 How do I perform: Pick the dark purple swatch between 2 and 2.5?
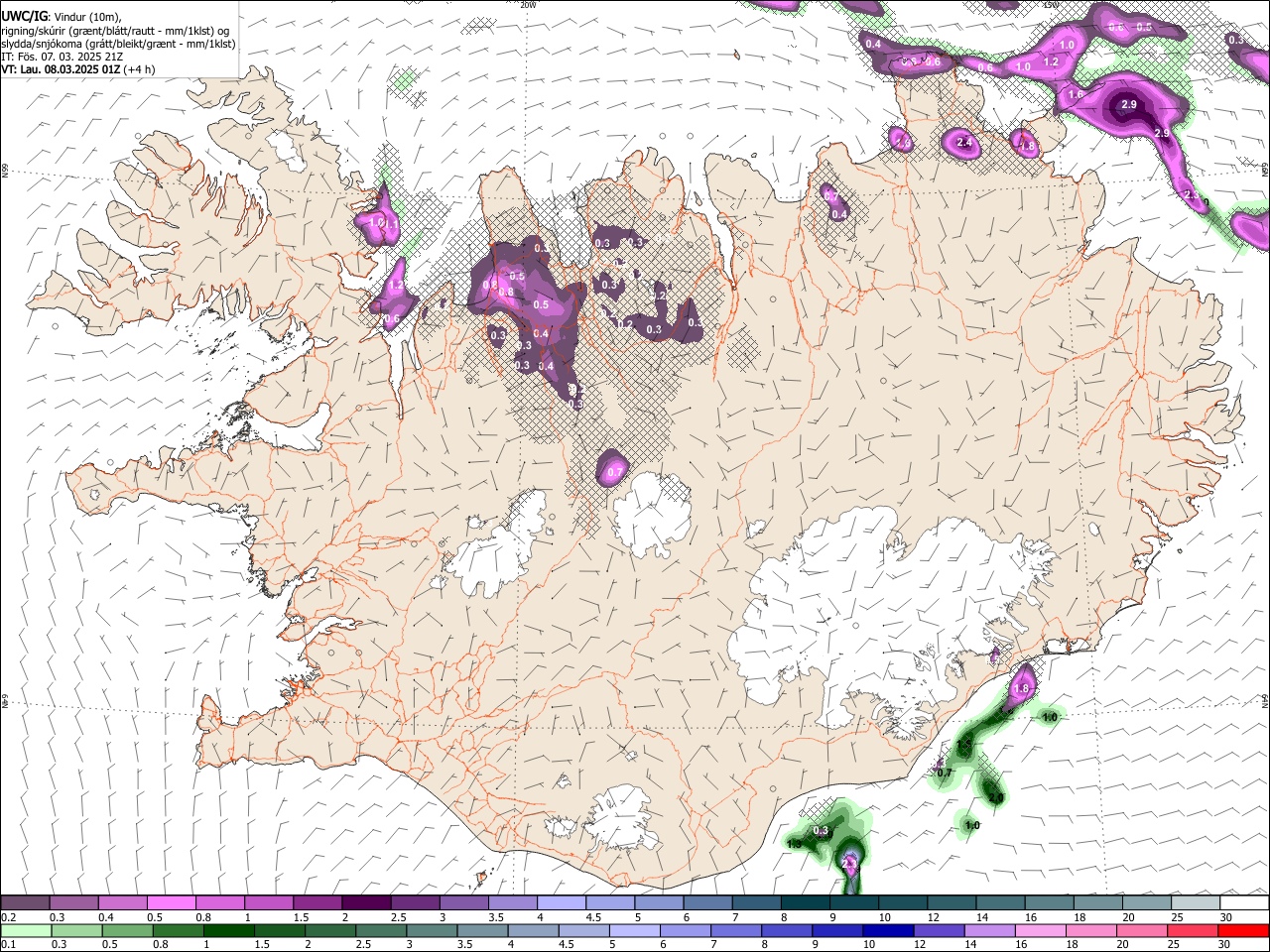click(366, 902)
